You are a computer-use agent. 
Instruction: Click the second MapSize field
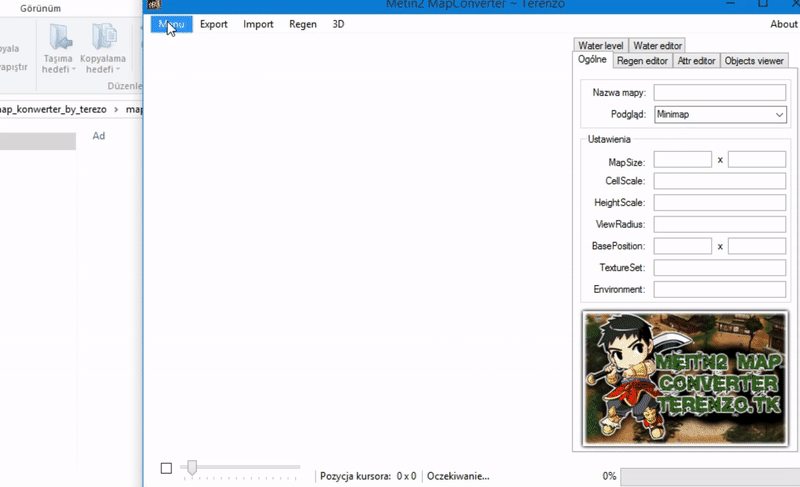[757, 160]
